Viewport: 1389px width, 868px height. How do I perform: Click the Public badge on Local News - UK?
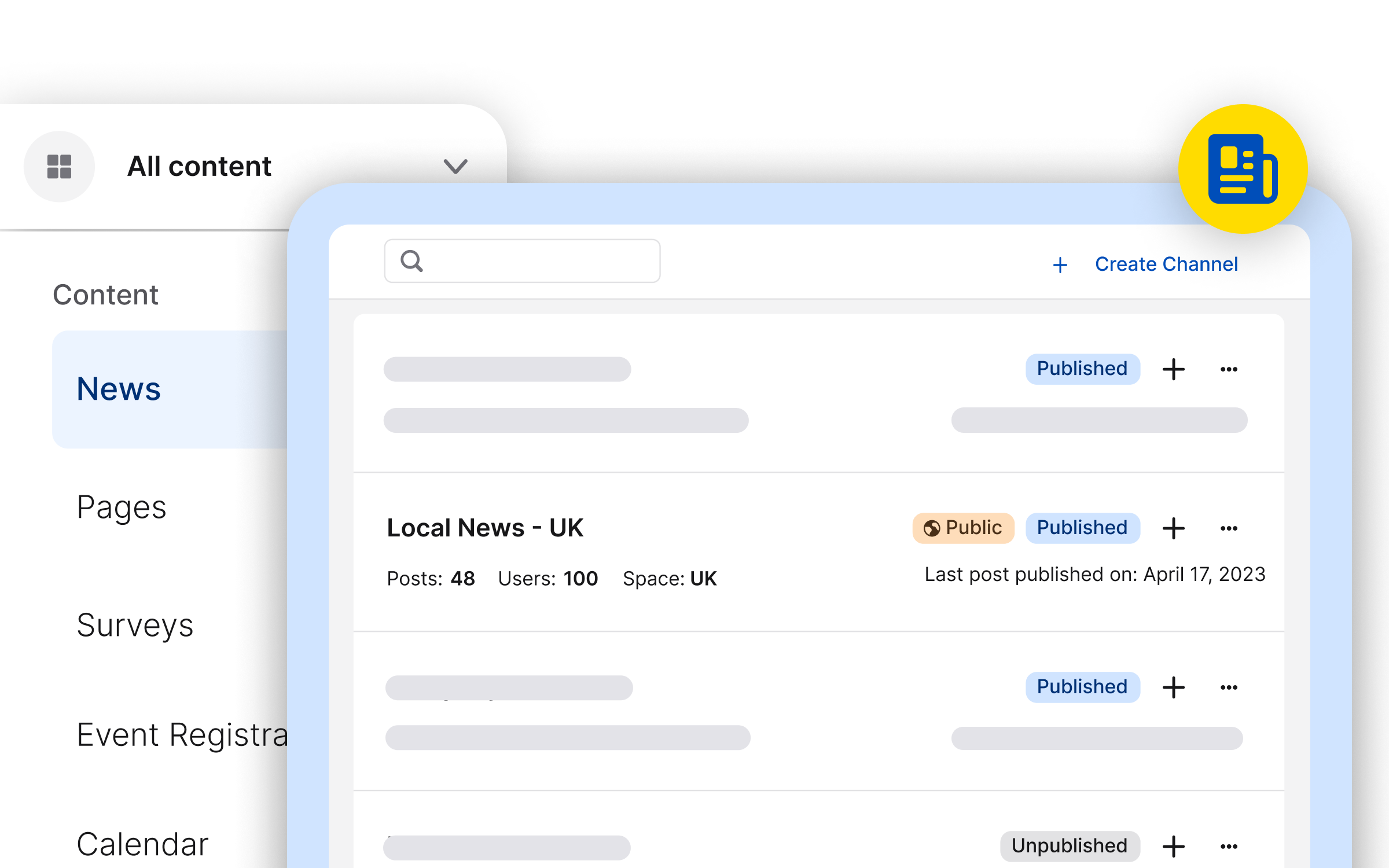[964, 528]
